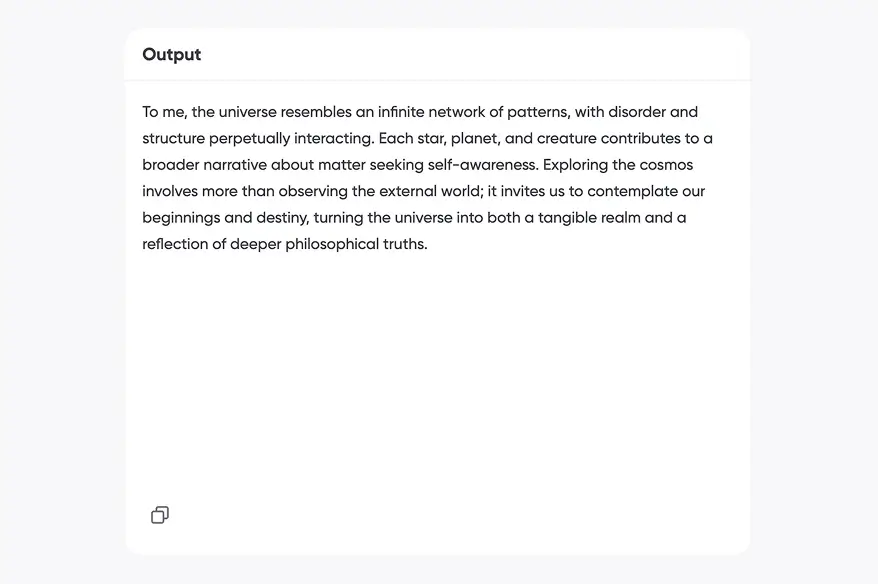
Task: Click the Output heading
Action: 172,55
